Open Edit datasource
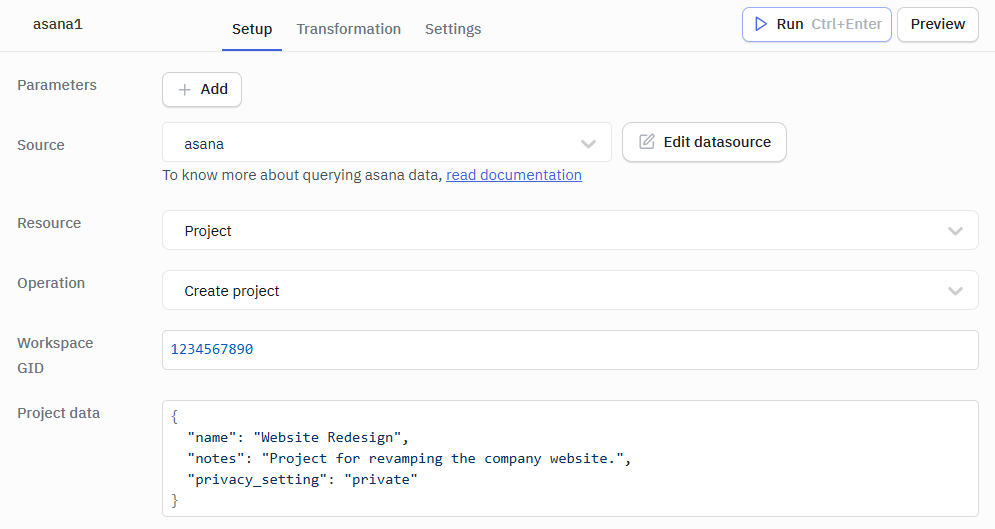The image size is (995, 529). [x=704, y=142]
